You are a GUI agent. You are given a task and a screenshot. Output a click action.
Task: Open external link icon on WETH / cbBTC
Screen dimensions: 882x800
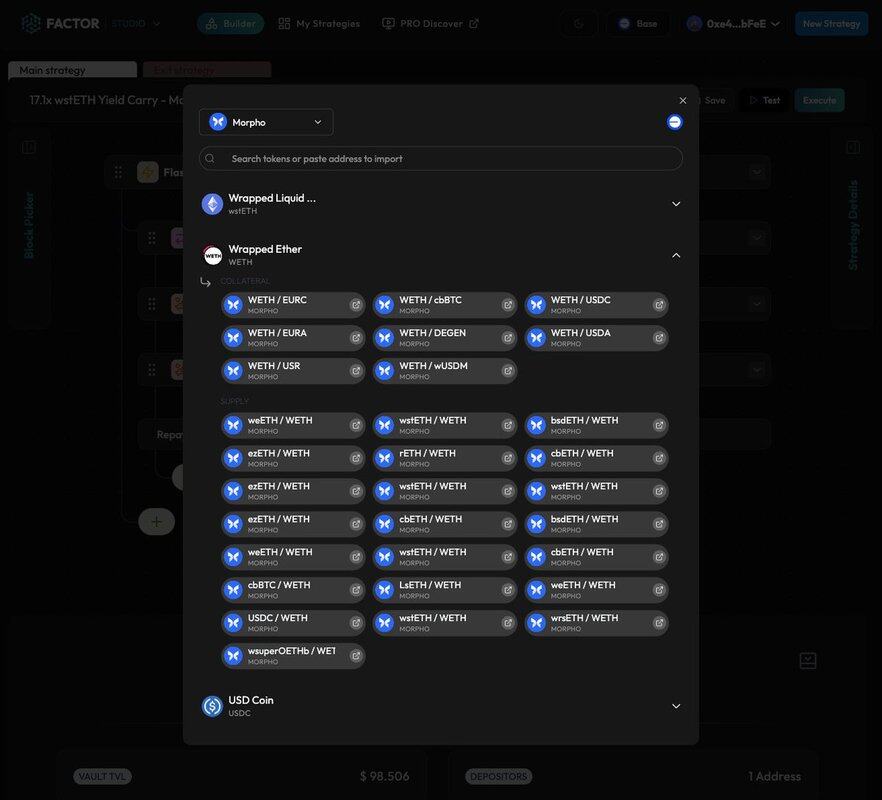pos(508,306)
